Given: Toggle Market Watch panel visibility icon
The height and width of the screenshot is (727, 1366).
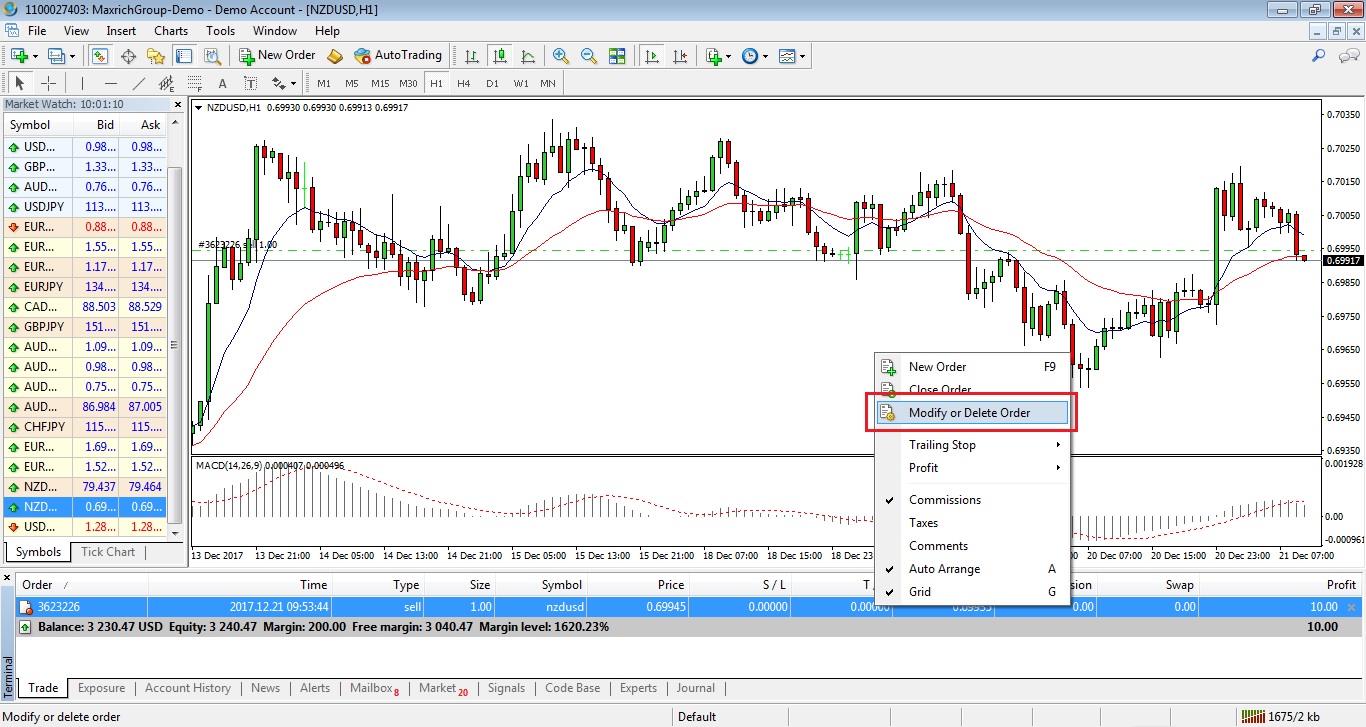Looking at the screenshot, I should pyautogui.click(x=100, y=56).
